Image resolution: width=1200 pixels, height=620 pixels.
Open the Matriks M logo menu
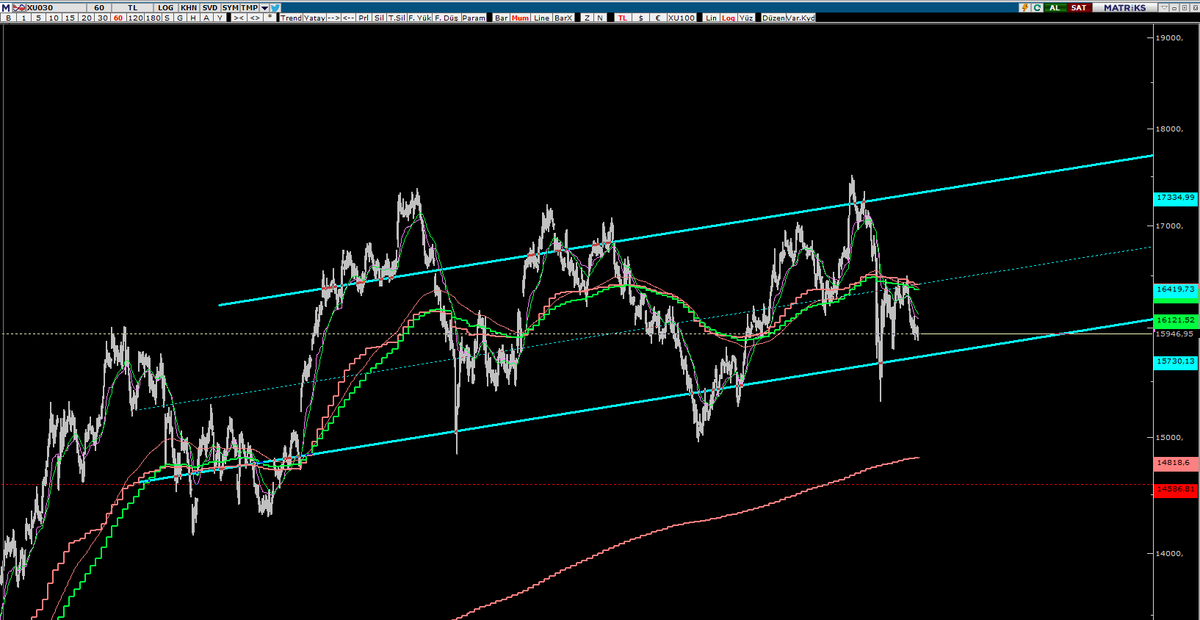click(6, 7)
